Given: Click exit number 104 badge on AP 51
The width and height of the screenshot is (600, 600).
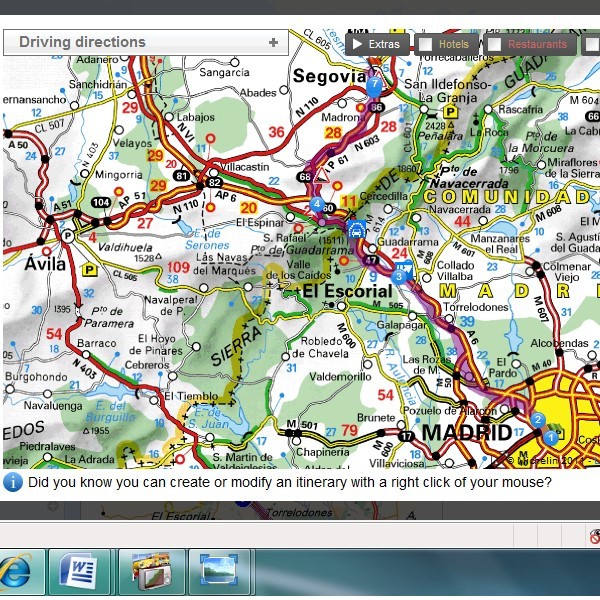Looking at the screenshot, I should tap(101, 202).
